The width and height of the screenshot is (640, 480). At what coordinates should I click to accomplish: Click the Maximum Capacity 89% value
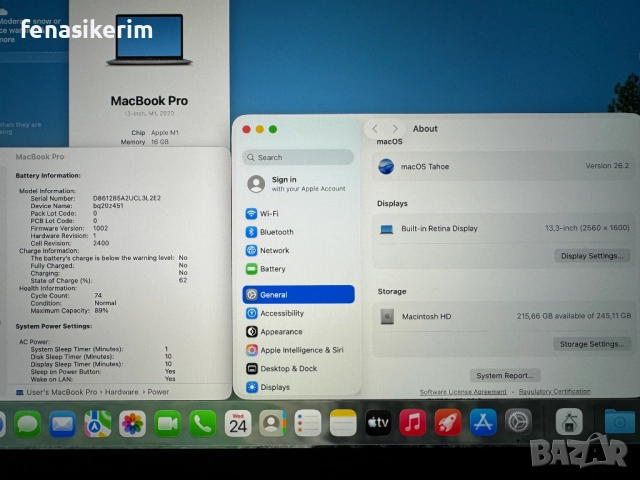click(x=101, y=311)
